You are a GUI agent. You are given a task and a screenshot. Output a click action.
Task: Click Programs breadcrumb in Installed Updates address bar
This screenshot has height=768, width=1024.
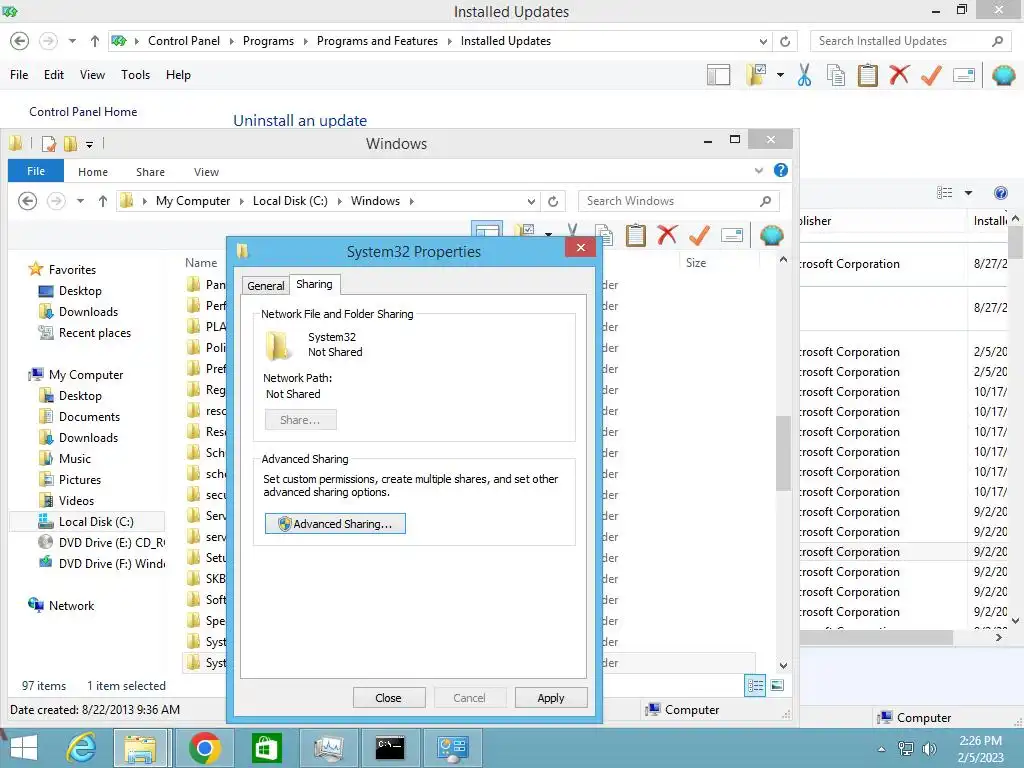click(x=268, y=41)
